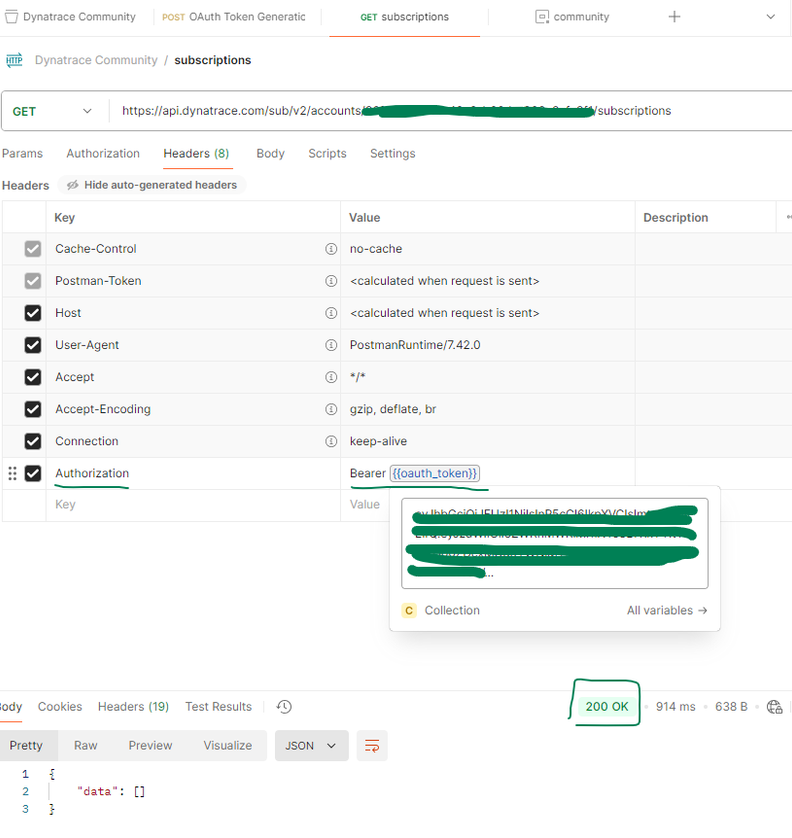Click the HTTP request type icon

(x=14, y=60)
